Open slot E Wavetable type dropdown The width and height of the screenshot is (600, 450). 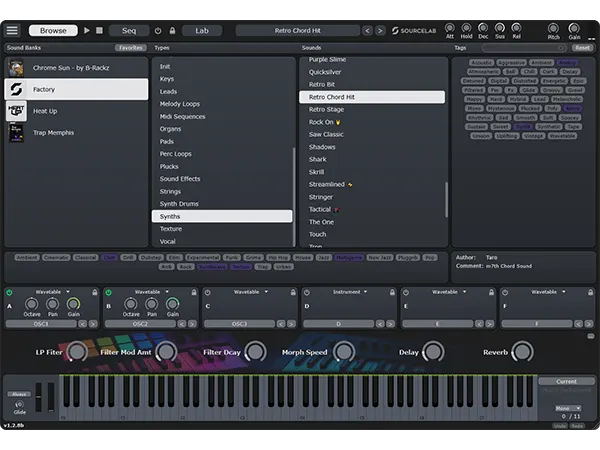(449, 292)
